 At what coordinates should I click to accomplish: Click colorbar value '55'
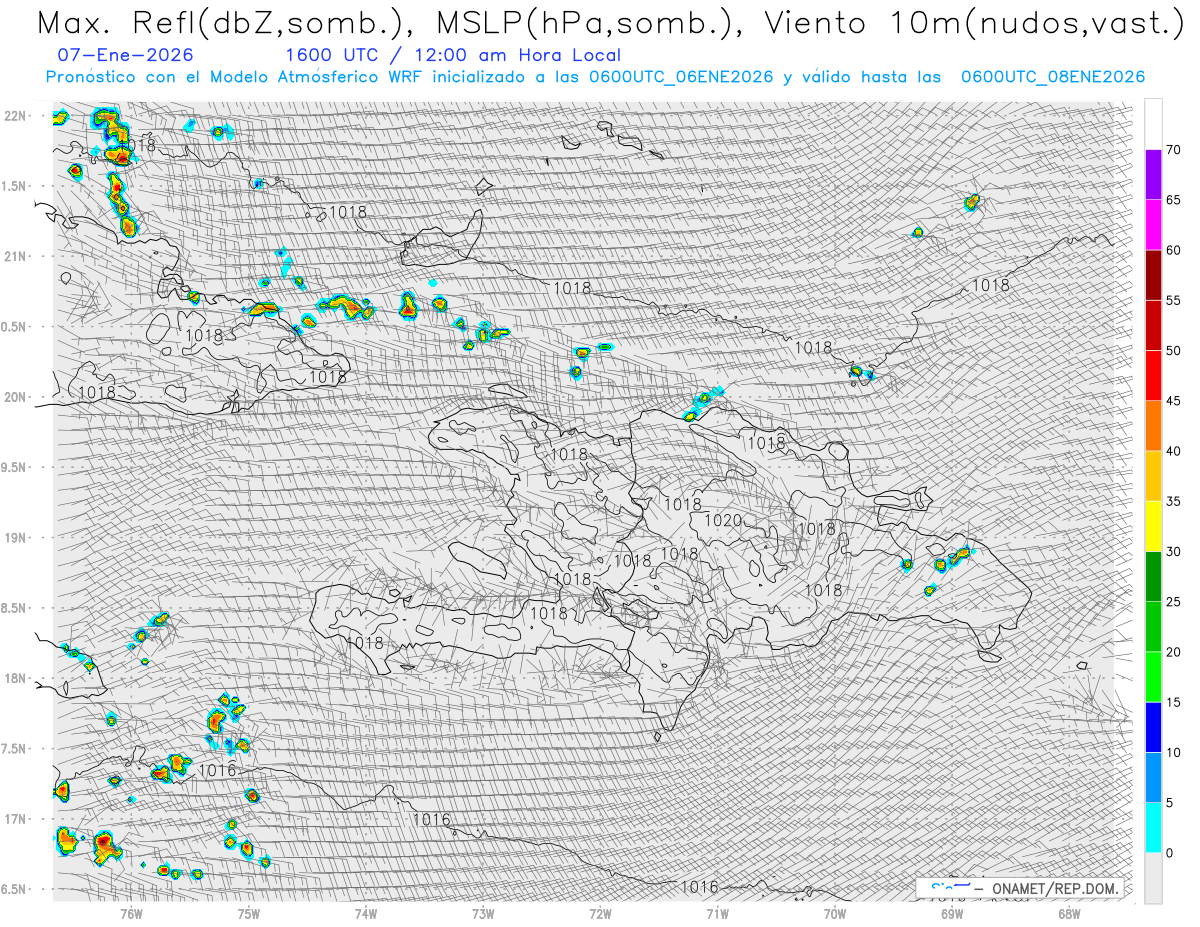click(x=1173, y=300)
